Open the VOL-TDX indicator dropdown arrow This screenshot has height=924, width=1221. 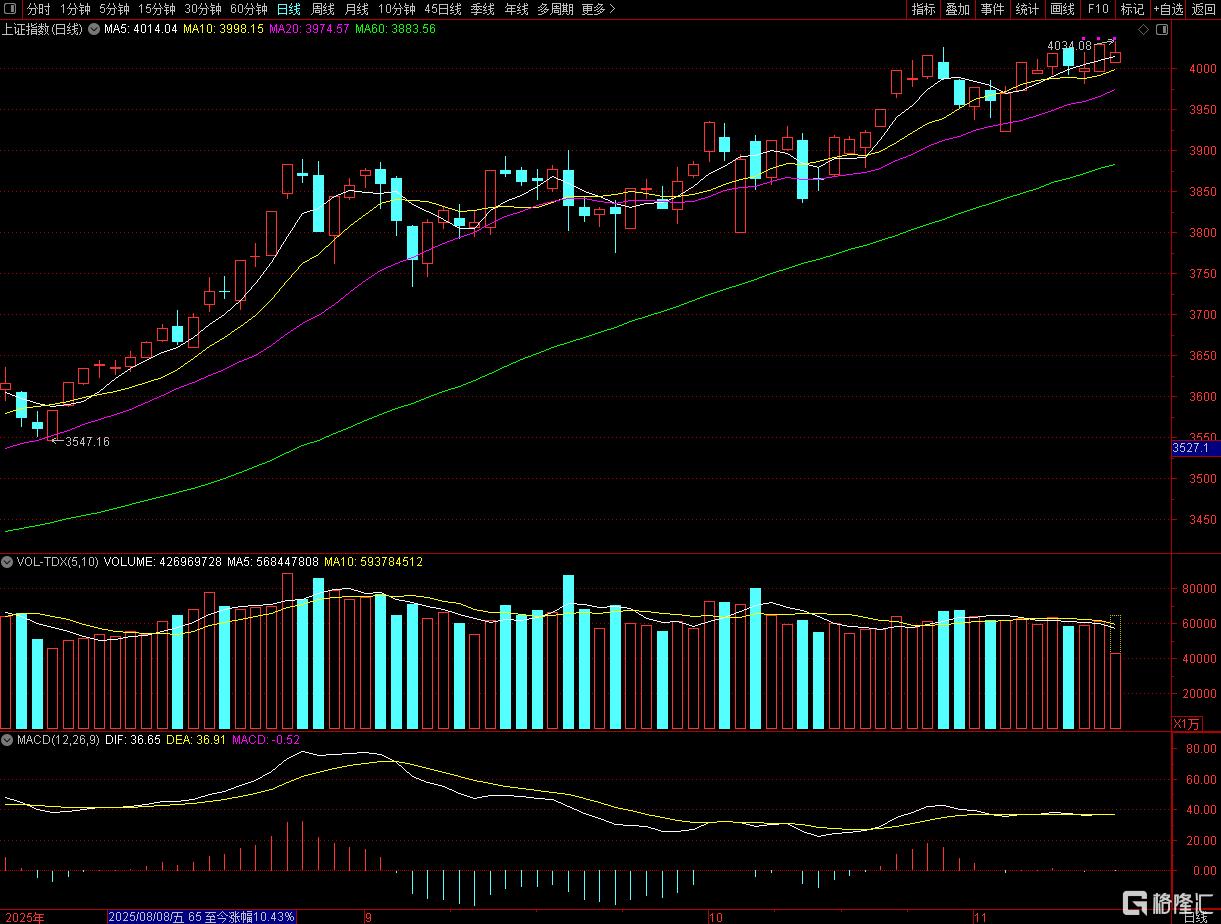pos(8,562)
